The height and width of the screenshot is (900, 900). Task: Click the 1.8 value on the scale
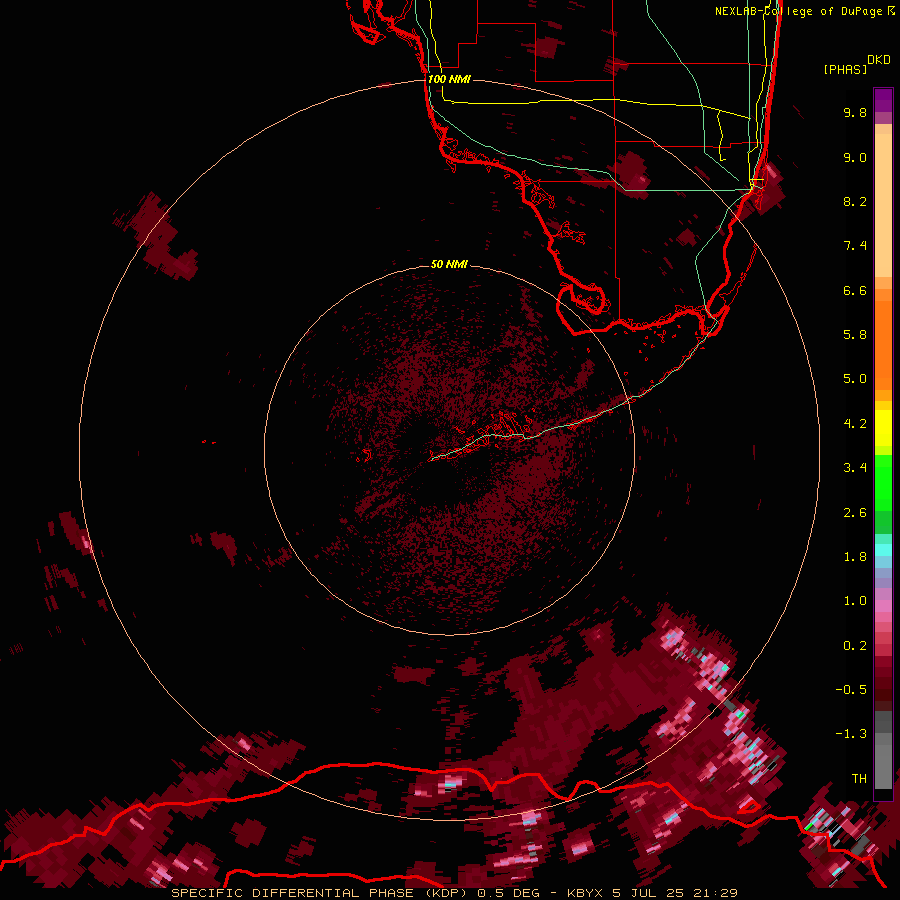pos(855,557)
